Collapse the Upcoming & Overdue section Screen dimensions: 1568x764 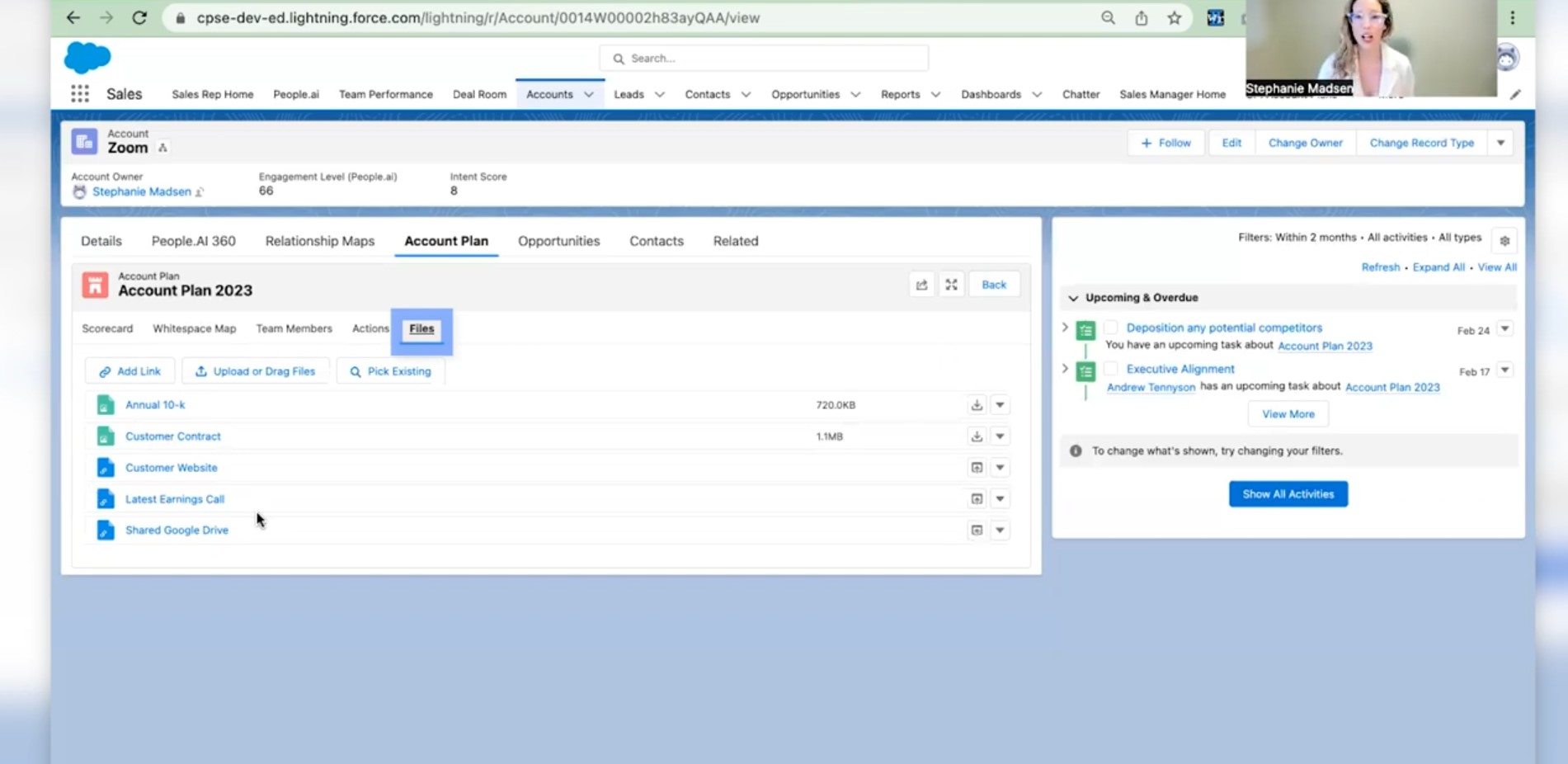tap(1073, 298)
